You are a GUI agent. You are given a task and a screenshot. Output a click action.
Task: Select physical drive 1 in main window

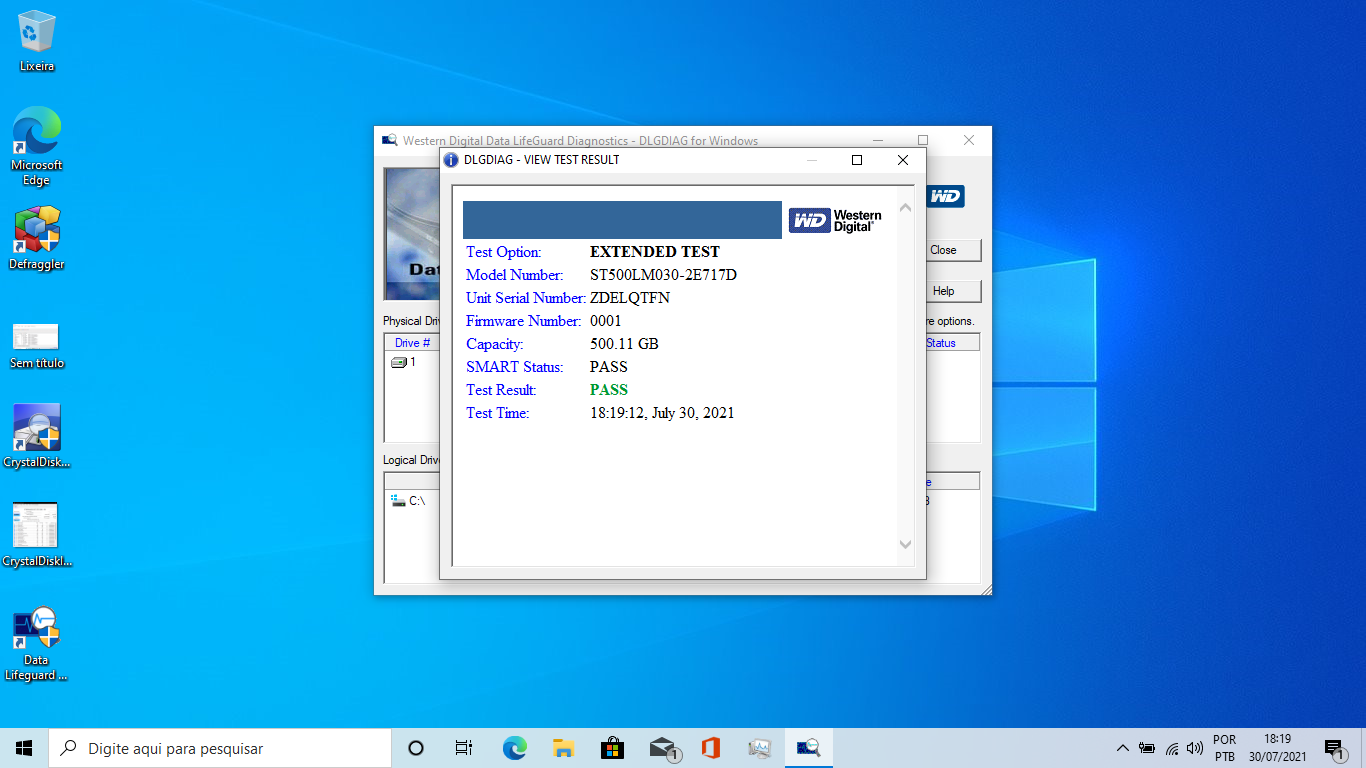[404, 362]
